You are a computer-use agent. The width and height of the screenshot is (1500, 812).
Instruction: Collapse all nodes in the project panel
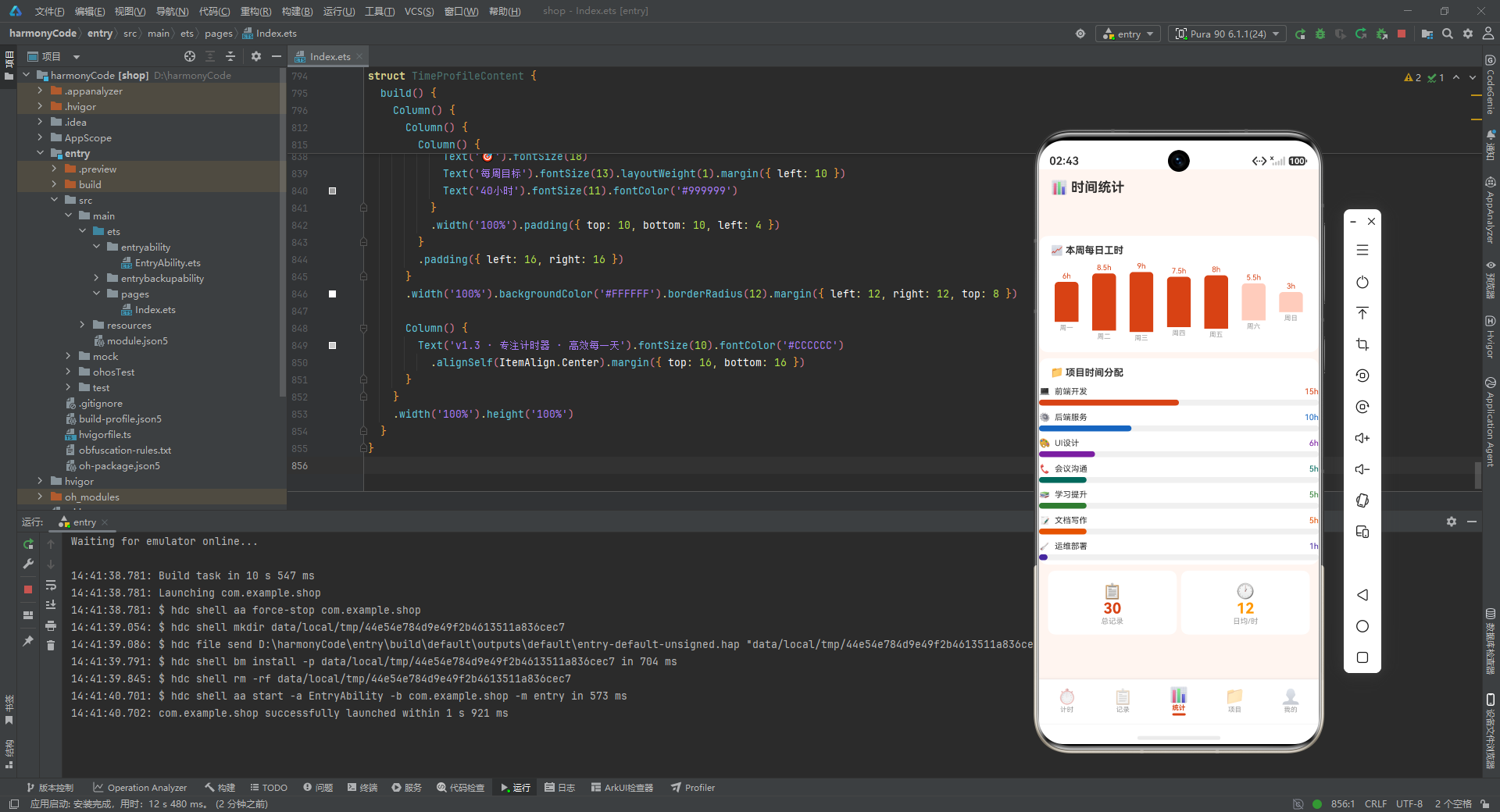tap(230, 56)
